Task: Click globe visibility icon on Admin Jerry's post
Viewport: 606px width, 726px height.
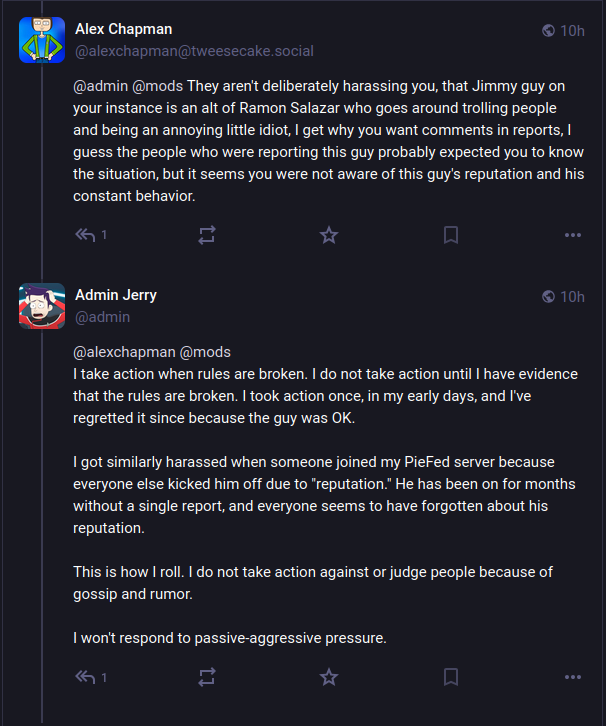Action: [548, 296]
